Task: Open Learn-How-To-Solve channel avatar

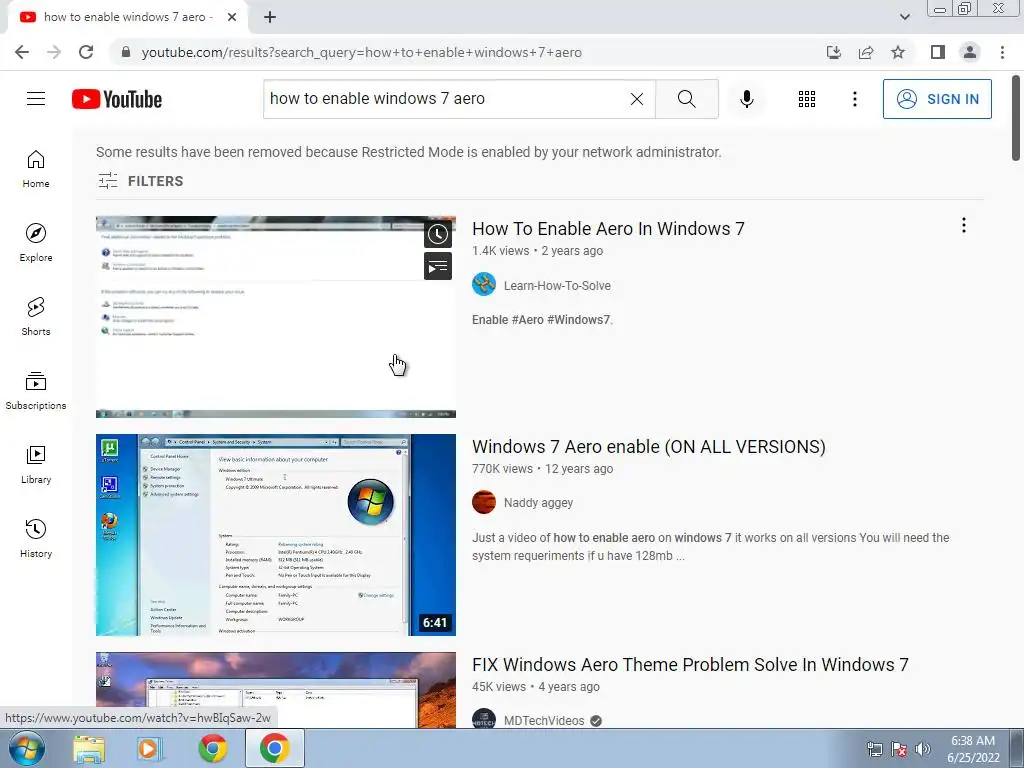Action: [x=484, y=285]
